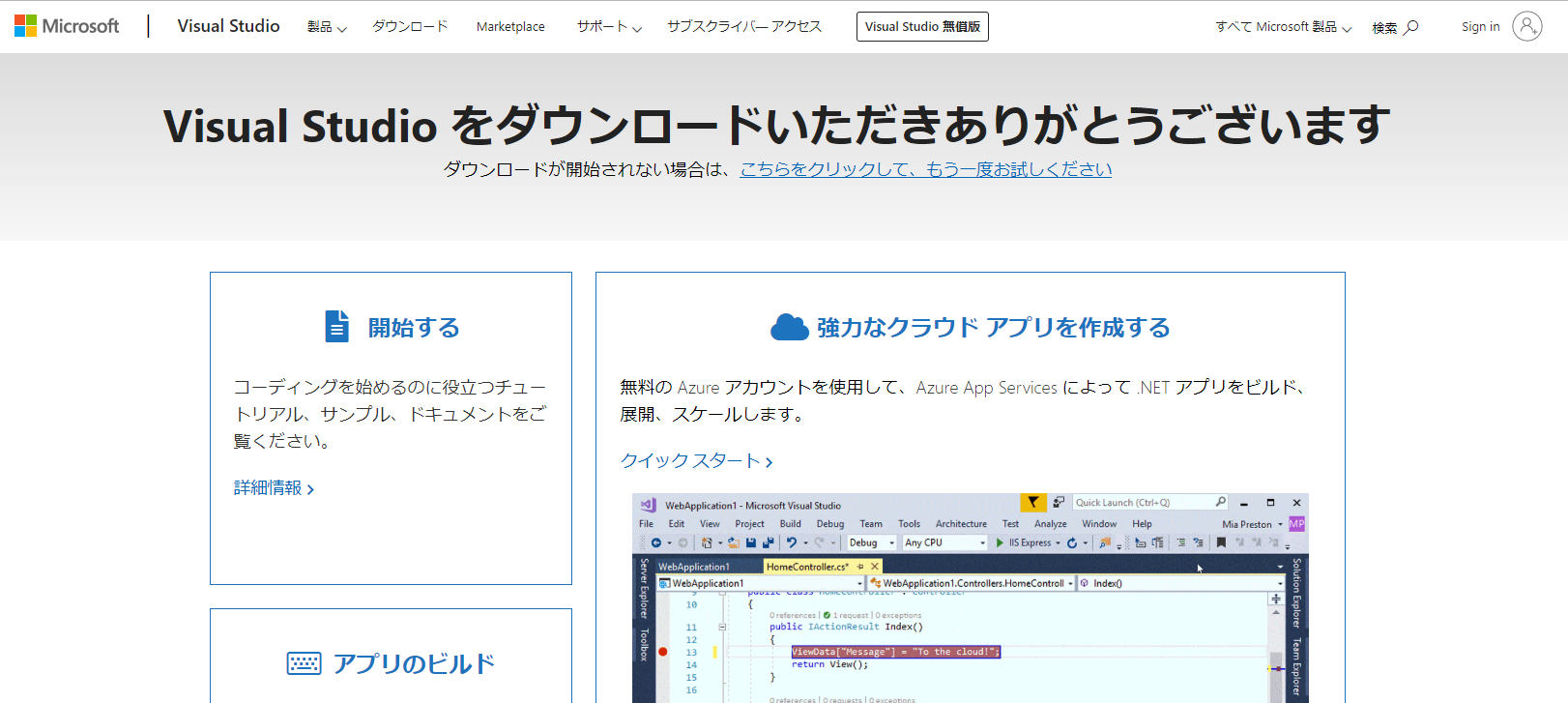Expand すべて Microsoft 製品 menu
Viewport: 1568px width, 703px height.
[1283, 27]
